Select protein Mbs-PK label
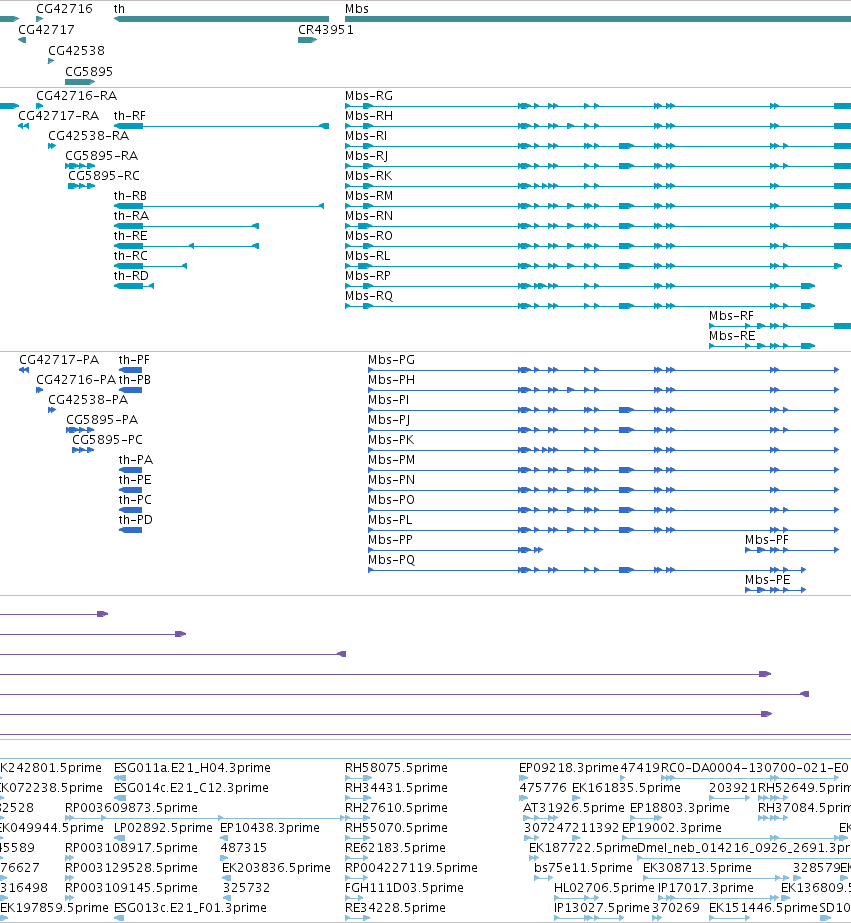 coord(391,440)
